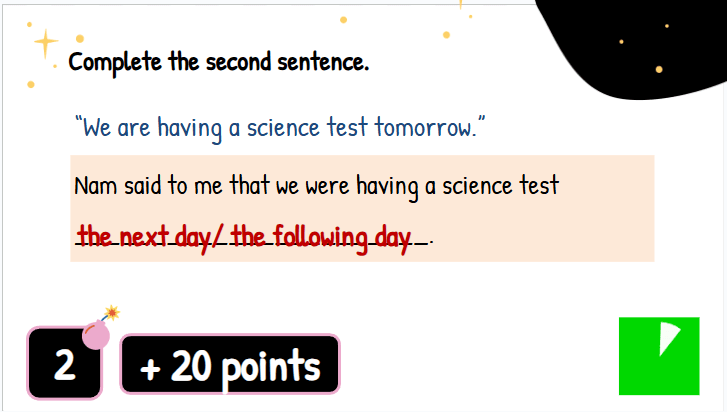Click the pink bomb icon
The height and width of the screenshot is (412, 727).
pyautogui.click(x=96, y=335)
